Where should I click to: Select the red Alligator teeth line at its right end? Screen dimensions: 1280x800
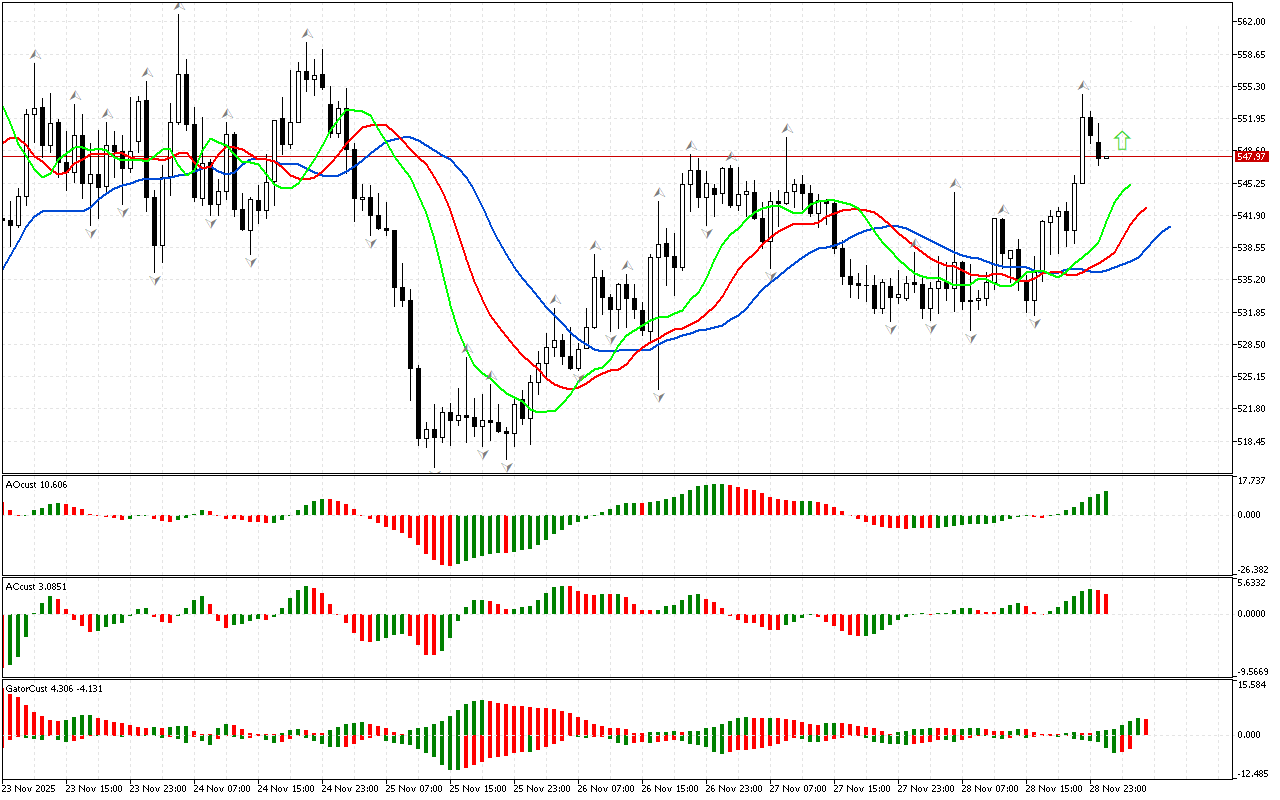[1144, 209]
